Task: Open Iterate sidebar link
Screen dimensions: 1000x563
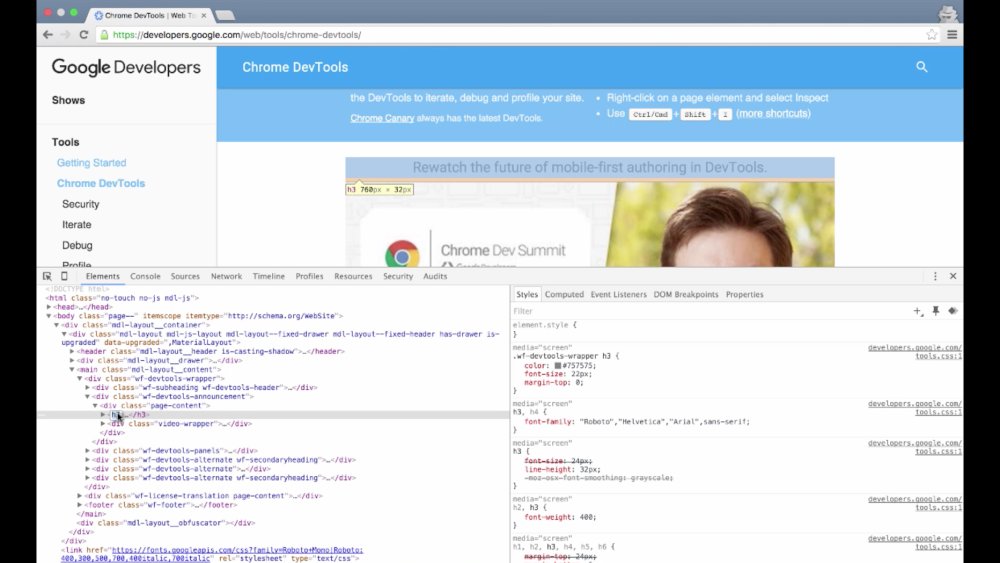Action: 77,224
